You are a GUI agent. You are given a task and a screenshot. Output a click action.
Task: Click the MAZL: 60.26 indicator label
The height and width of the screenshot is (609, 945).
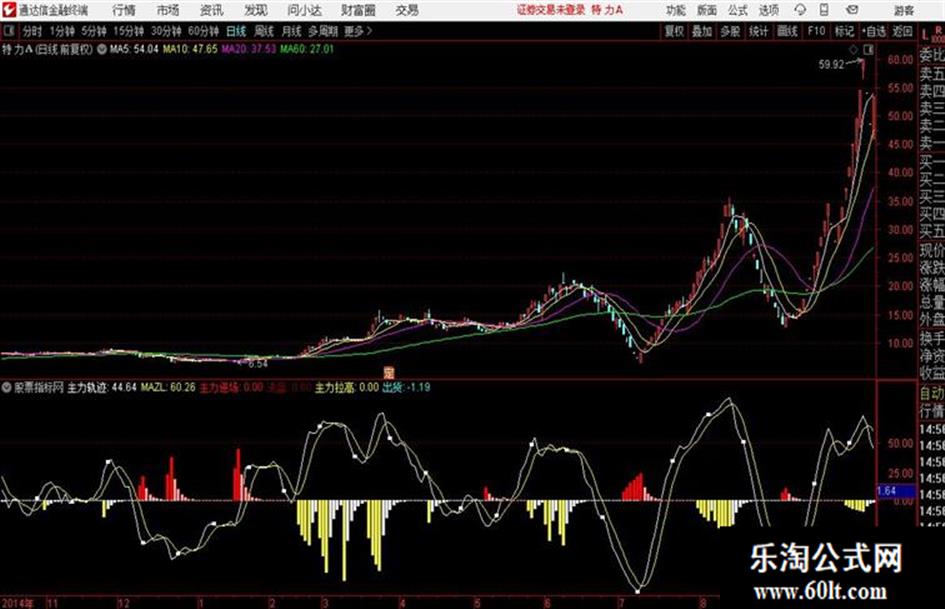168,387
